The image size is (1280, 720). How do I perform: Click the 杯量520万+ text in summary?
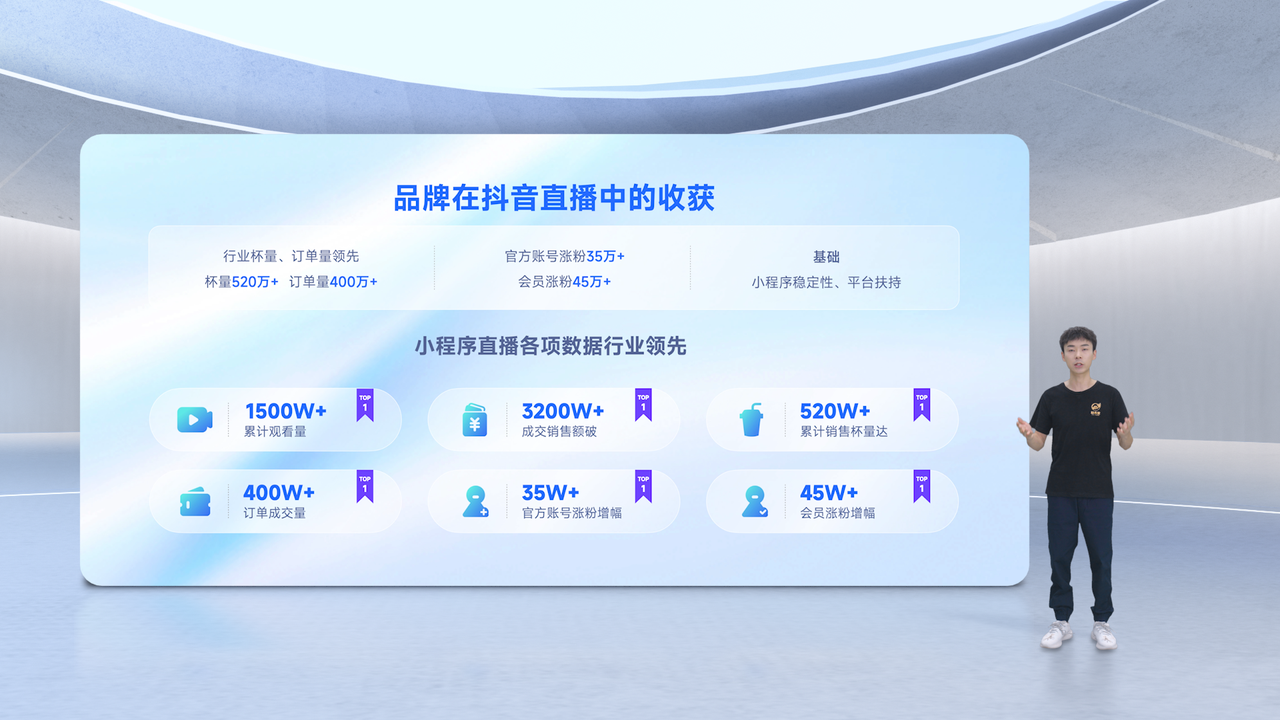tap(242, 282)
